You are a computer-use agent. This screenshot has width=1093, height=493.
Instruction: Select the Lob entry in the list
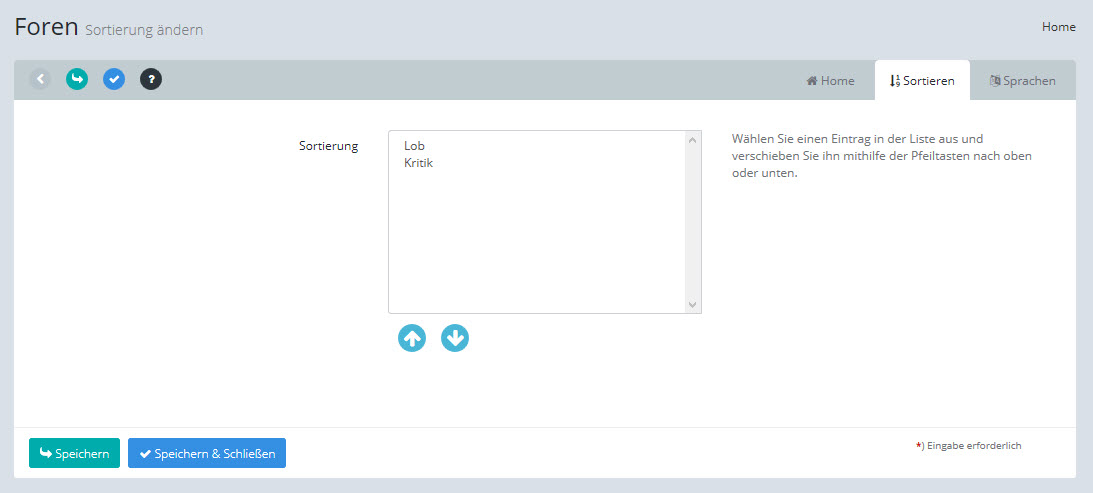click(415, 146)
